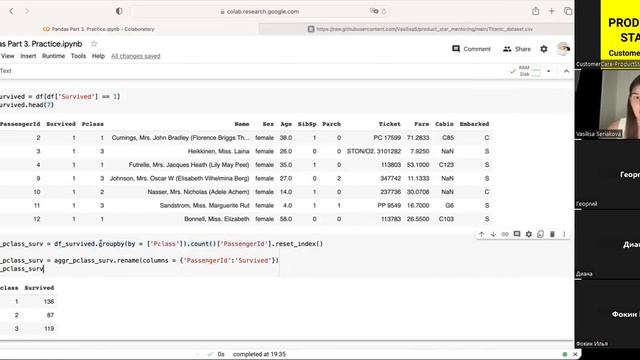Delete the cell with trash icon
Screen dimensions: 640x360
[x=552, y=234]
